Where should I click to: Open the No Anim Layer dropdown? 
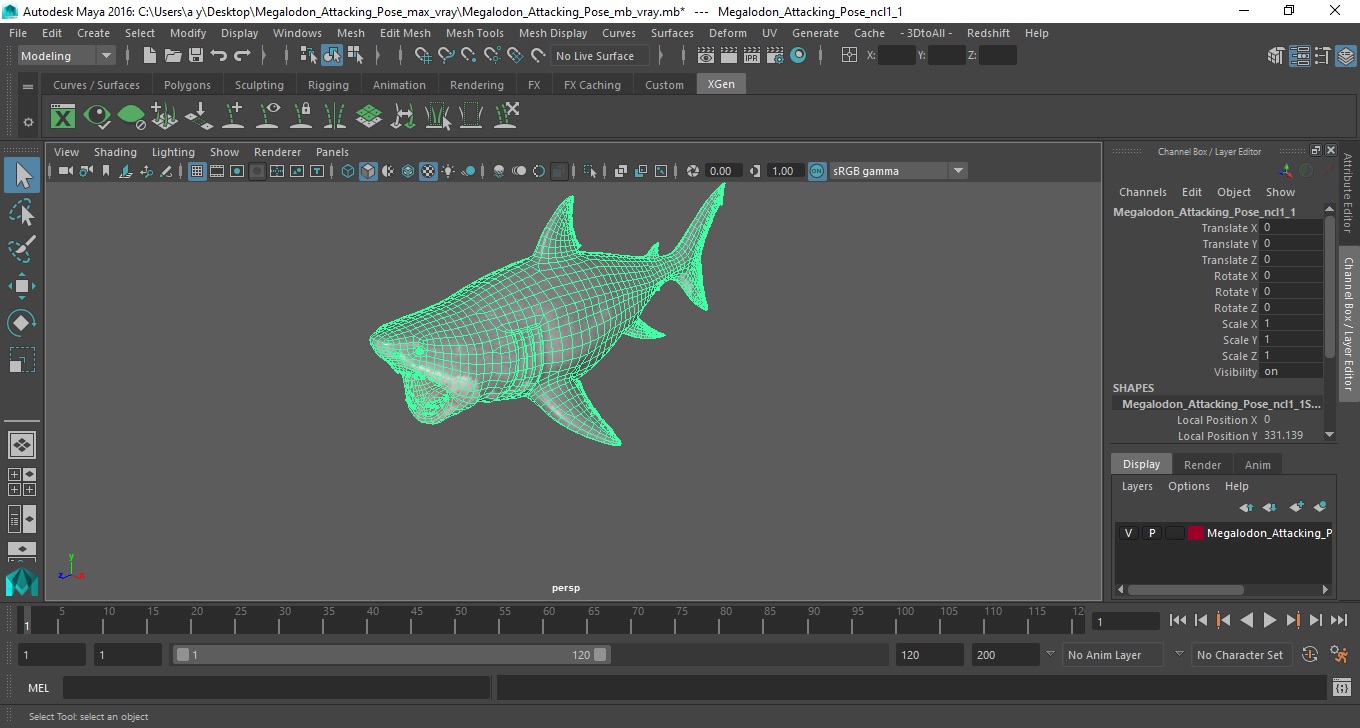(1114, 655)
